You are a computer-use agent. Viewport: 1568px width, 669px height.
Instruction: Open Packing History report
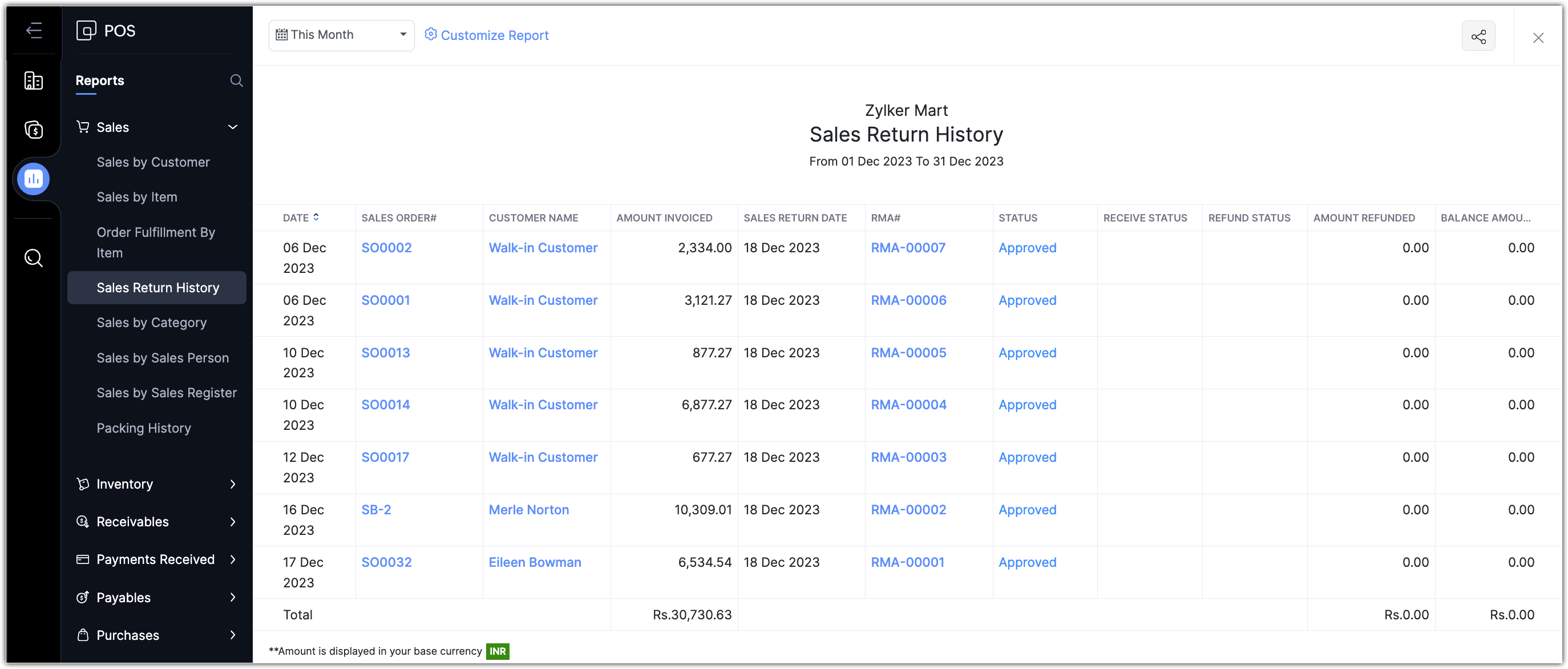click(144, 428)
